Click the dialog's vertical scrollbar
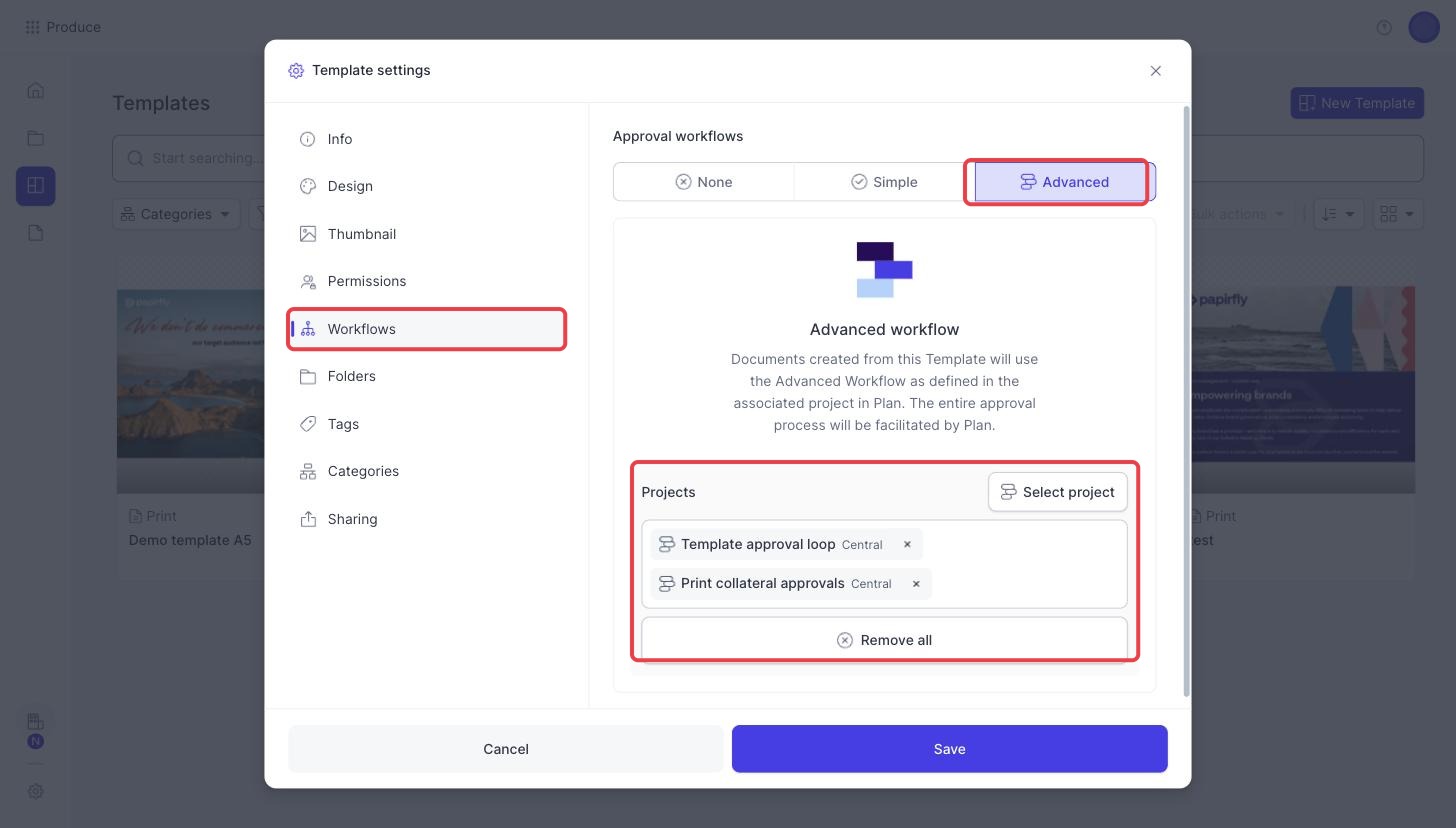Screen dimensions: 1456x828 coord(1187,400)
